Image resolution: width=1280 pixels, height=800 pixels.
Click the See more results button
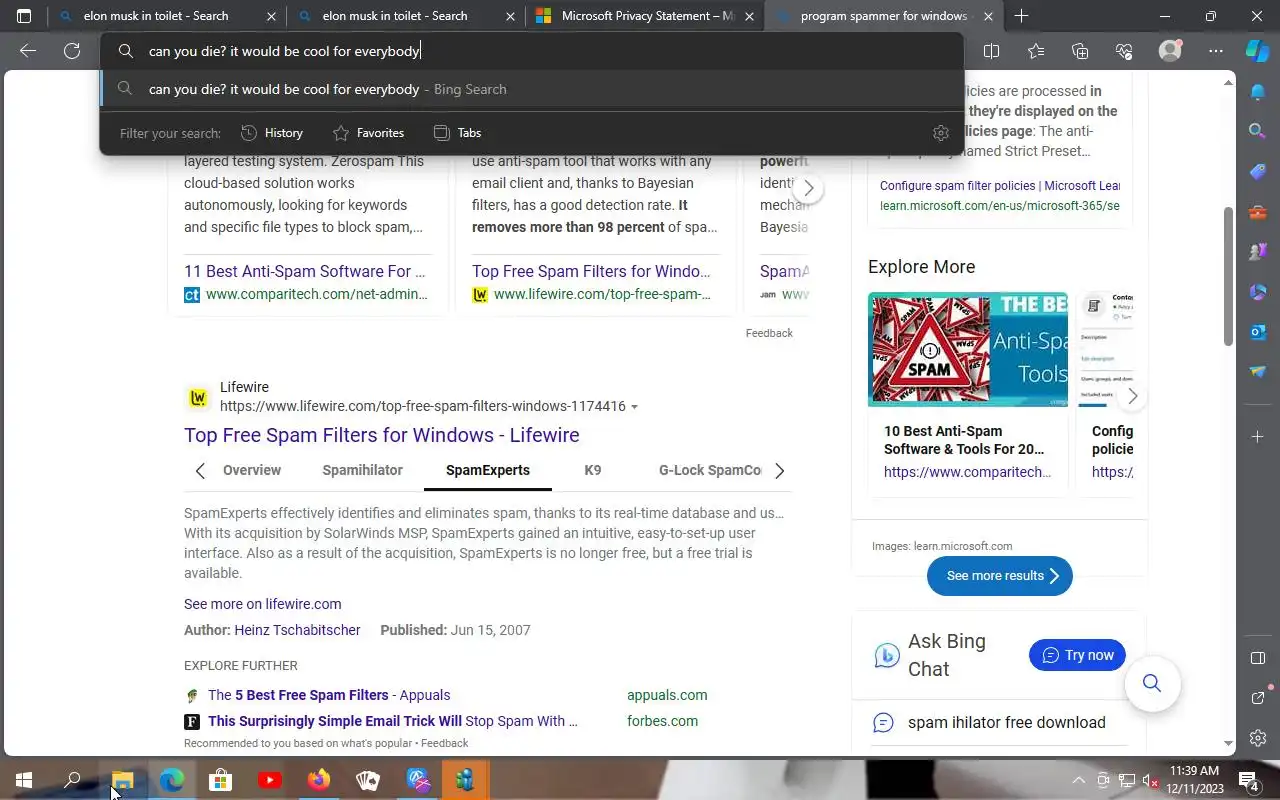pos(1000,576)
